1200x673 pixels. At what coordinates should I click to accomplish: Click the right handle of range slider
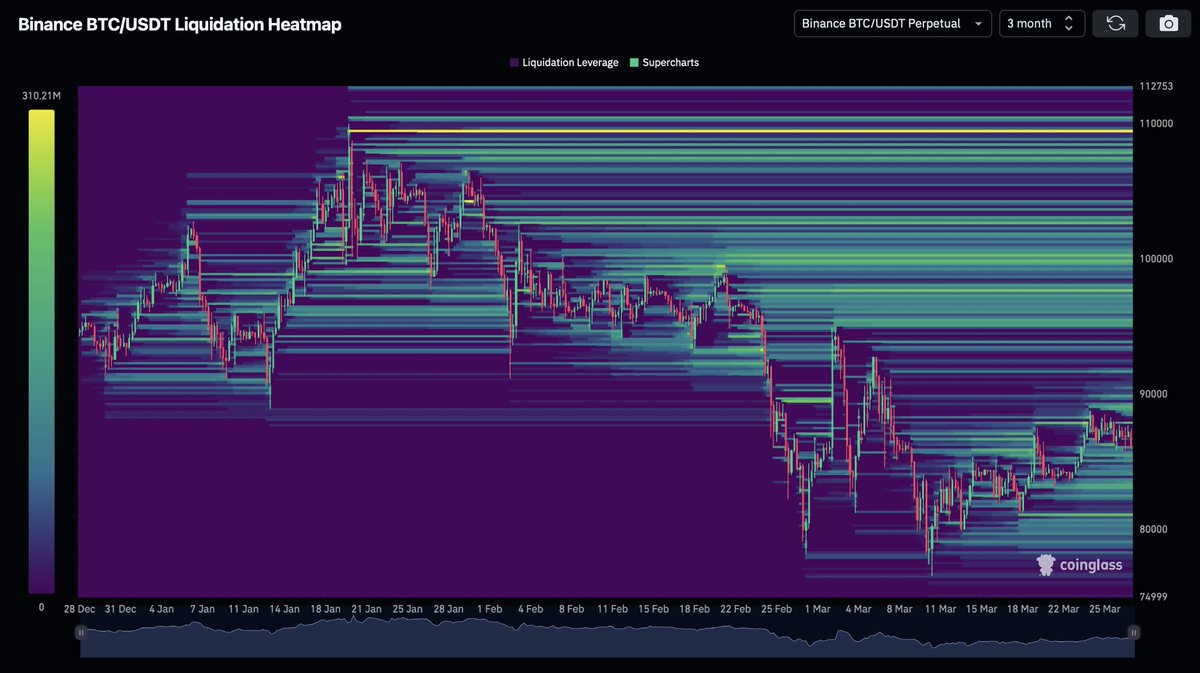(1134, 632)
